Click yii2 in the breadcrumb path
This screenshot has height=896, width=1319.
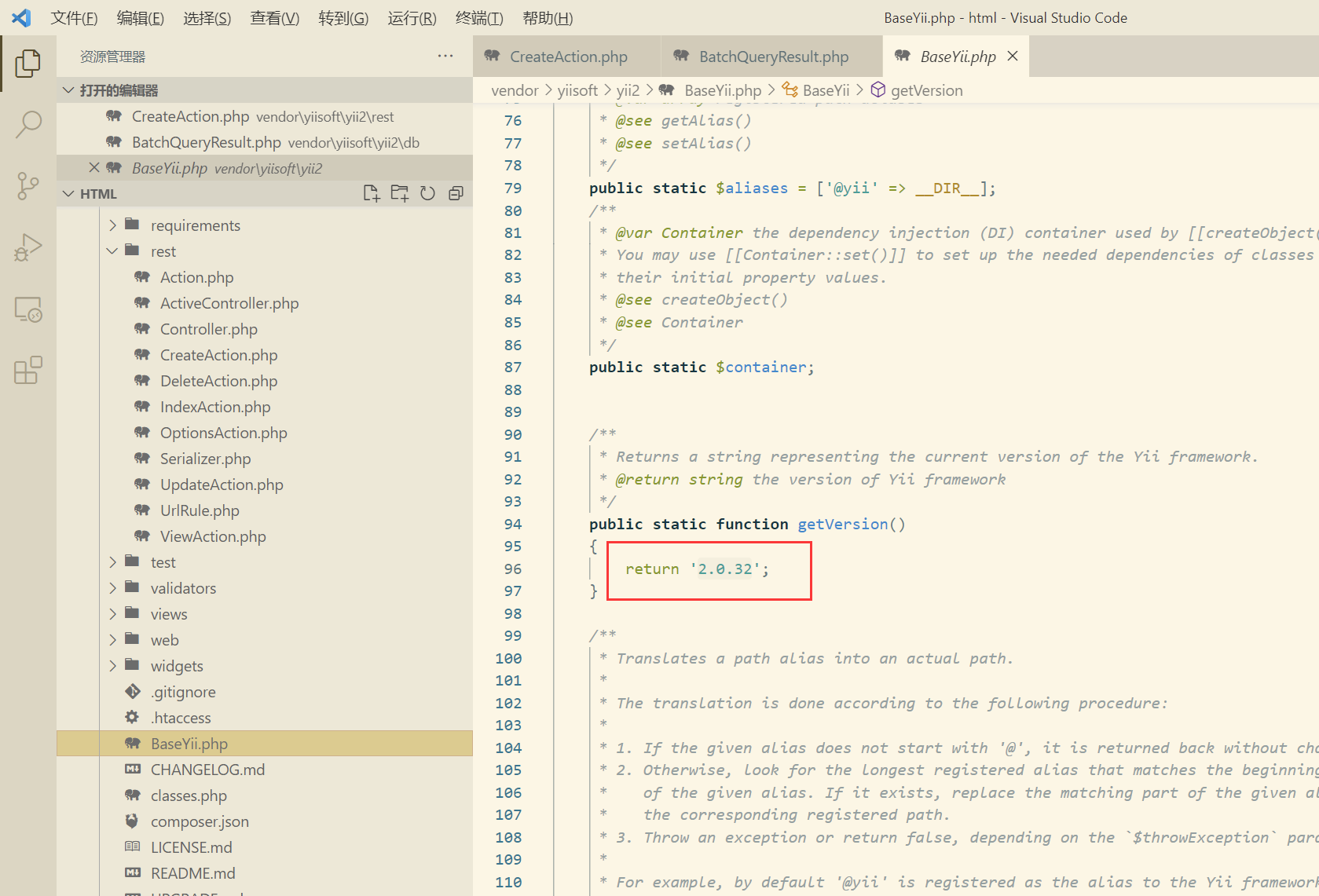tap(628, 90)
